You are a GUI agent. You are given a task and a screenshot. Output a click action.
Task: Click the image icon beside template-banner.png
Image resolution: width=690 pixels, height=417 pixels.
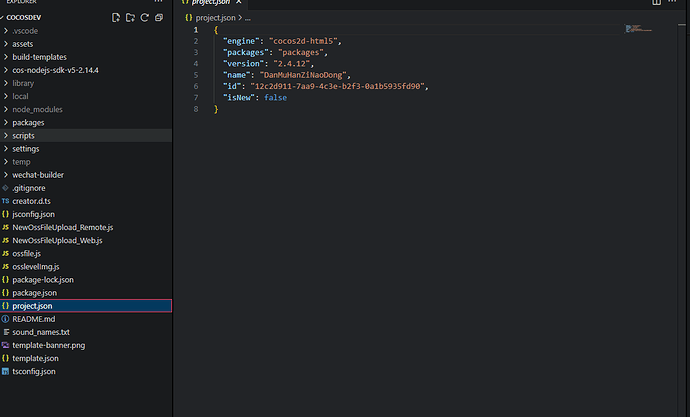[6, 345]
